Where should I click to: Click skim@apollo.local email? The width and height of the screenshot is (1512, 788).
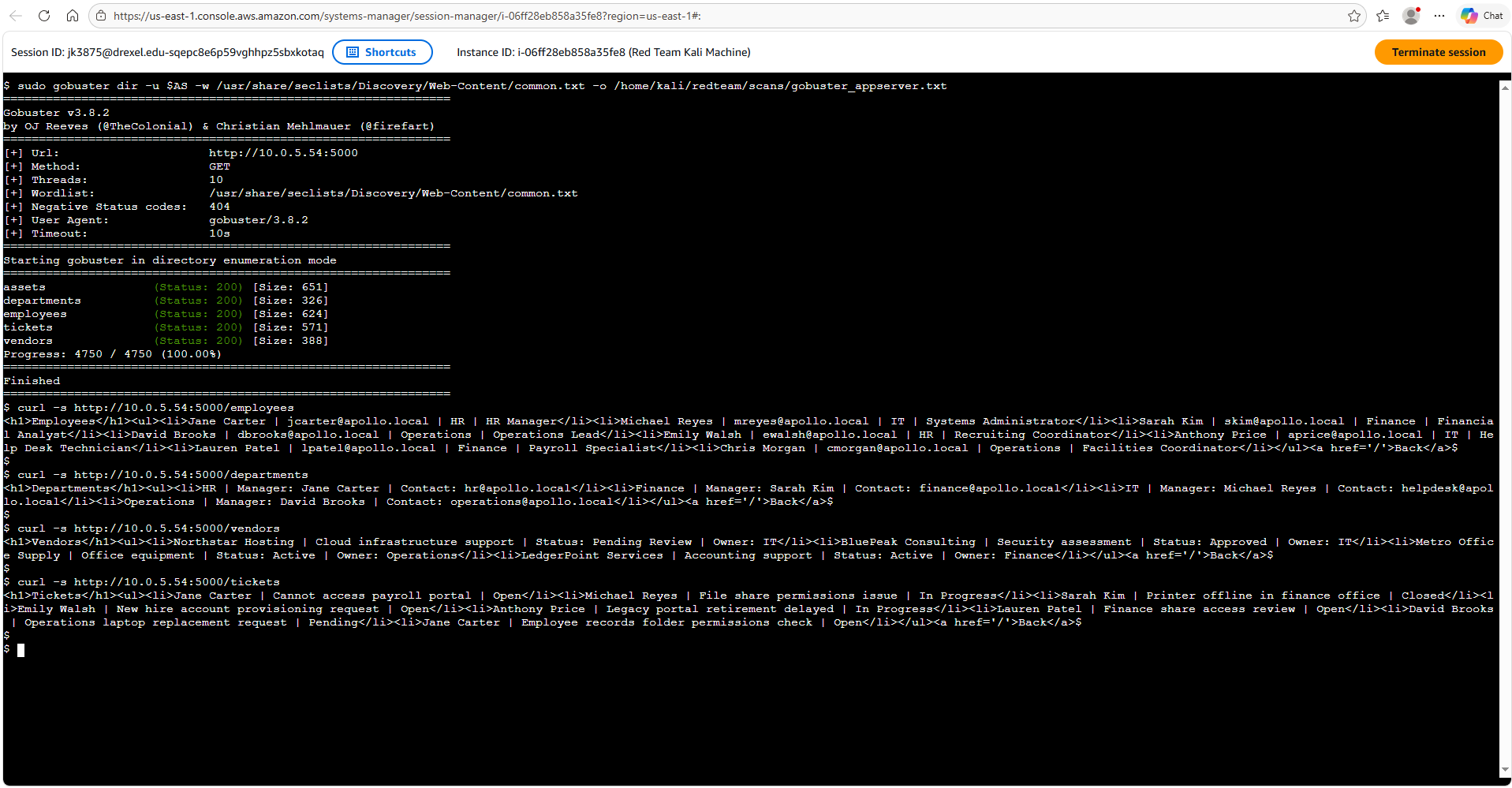(x=1284, y=421)
